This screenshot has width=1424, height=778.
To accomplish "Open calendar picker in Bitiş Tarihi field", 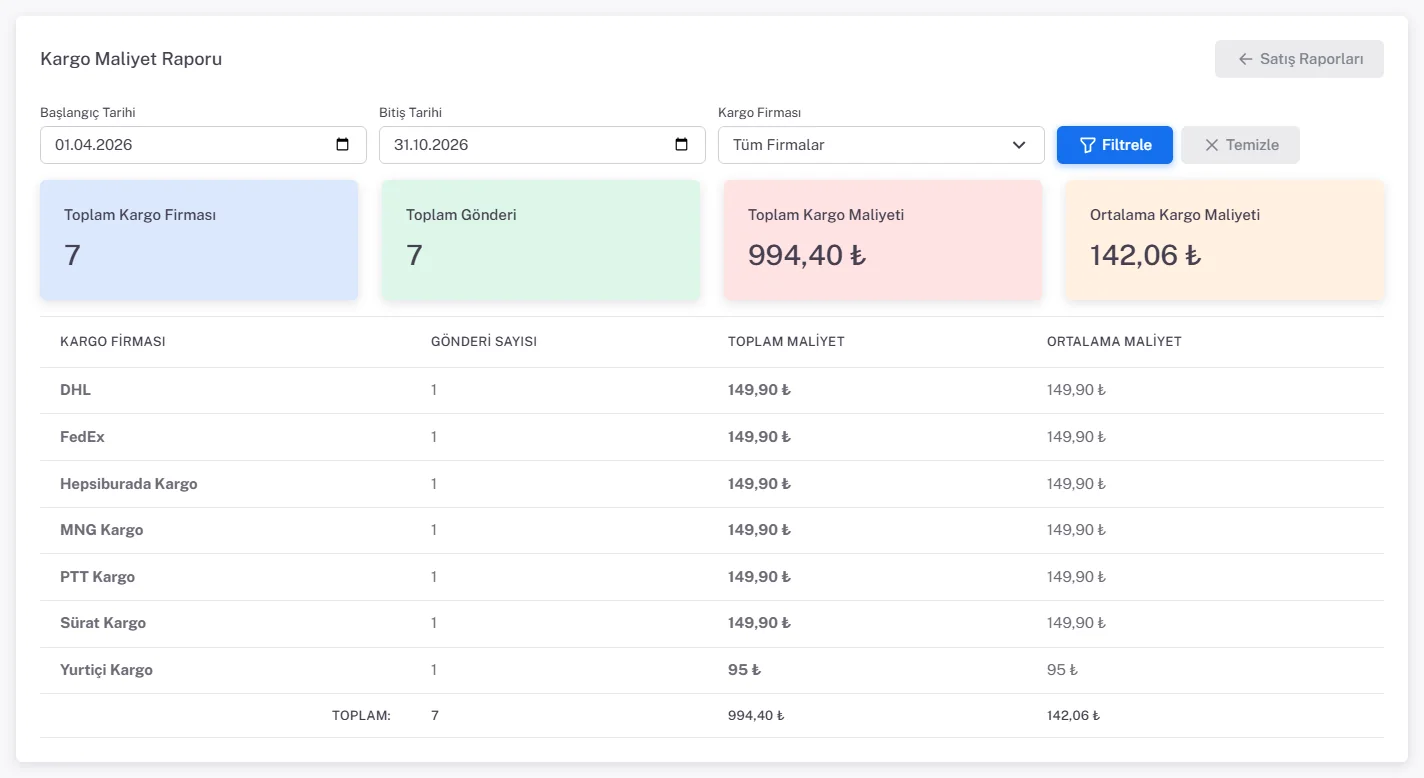I will click(x=681, y=145).
